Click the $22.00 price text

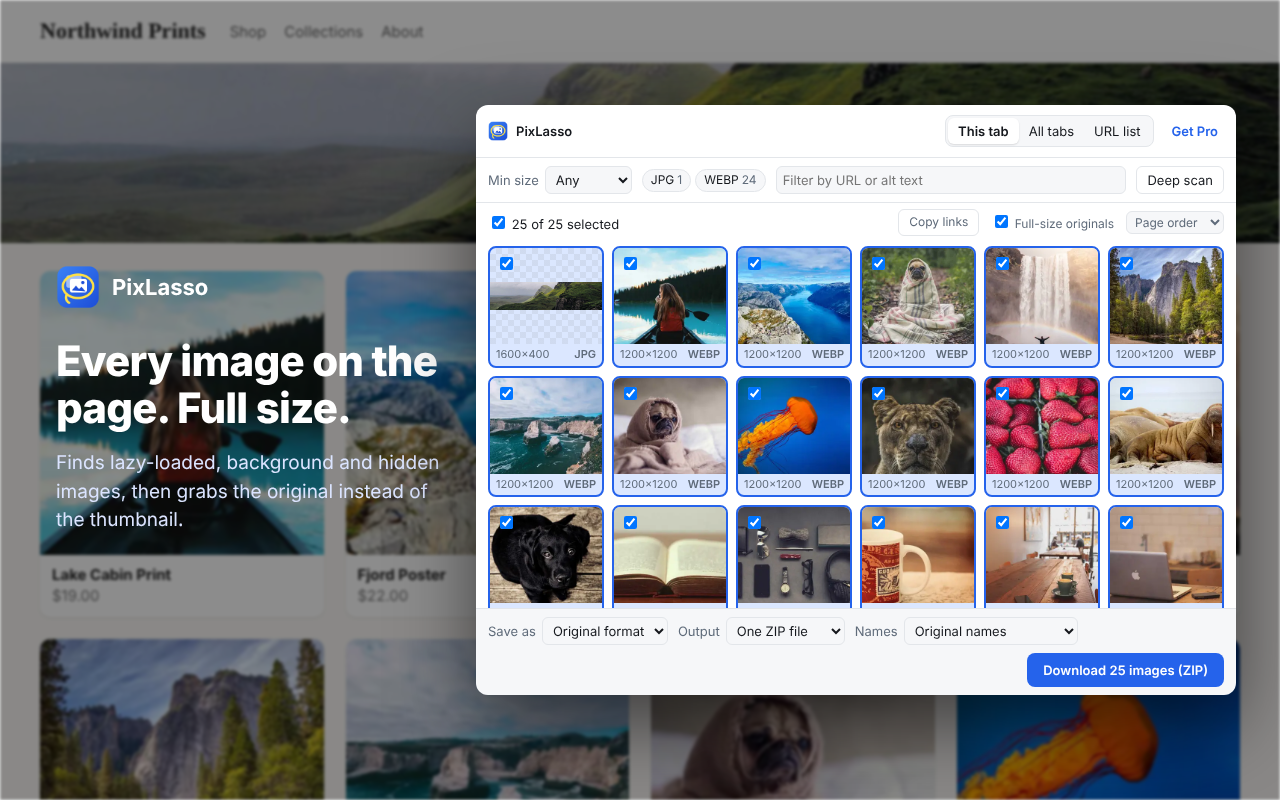pos(383,596)
